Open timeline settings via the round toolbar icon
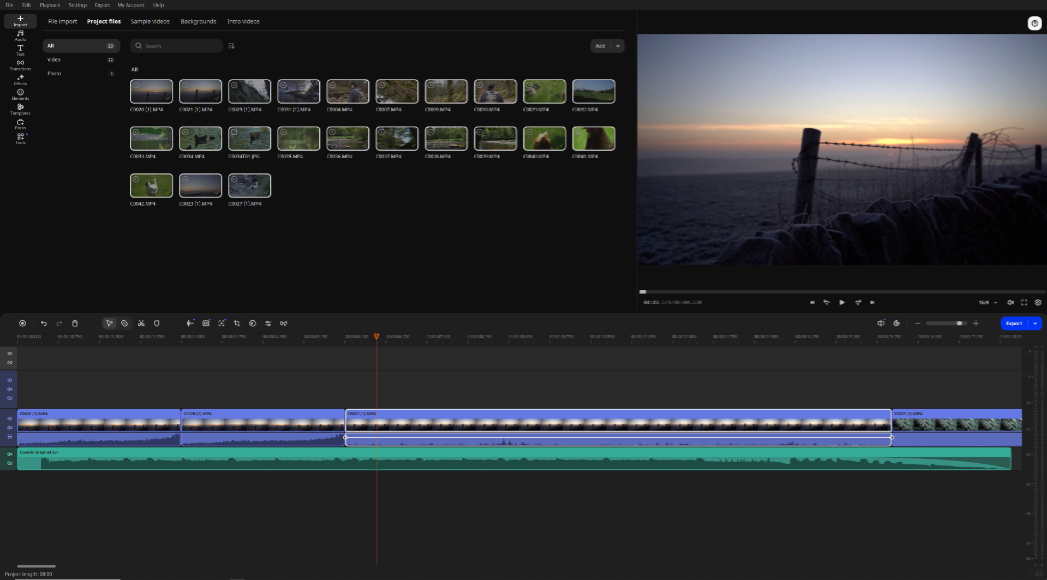Image resolution: width=1047 pixels, height=580 pixels. click(22, 323)
